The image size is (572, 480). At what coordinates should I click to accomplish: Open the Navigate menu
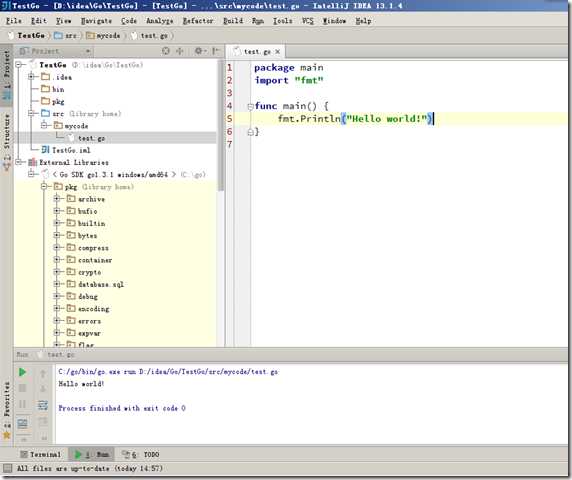96,21
